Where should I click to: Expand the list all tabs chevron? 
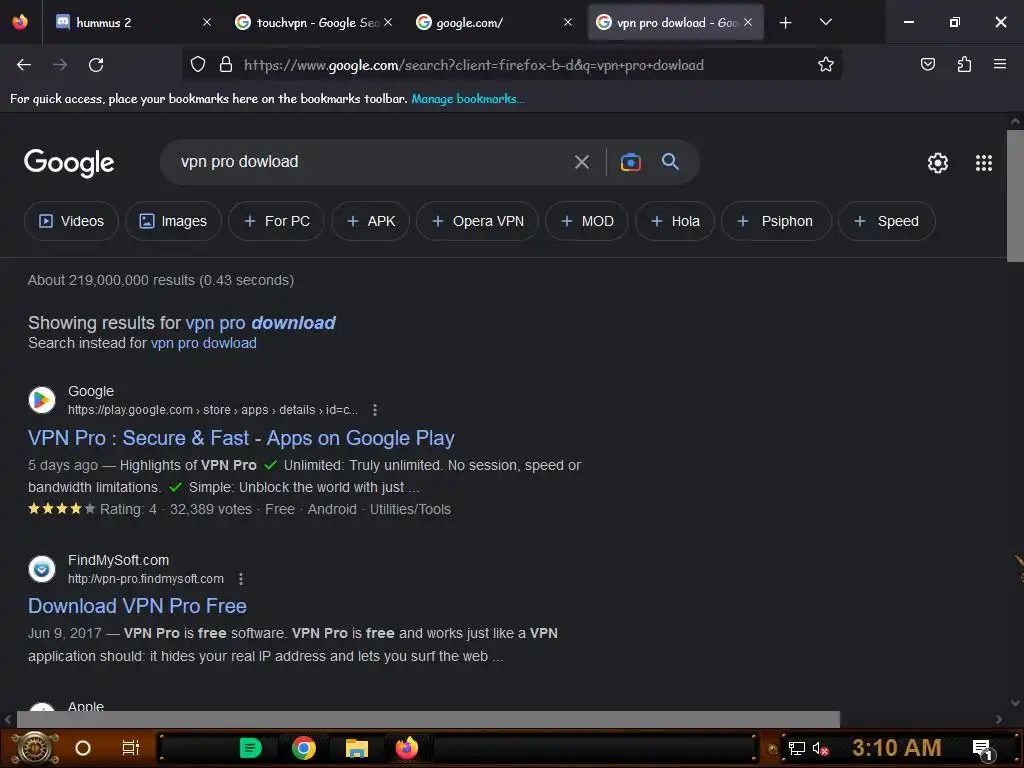pos(825,22)
